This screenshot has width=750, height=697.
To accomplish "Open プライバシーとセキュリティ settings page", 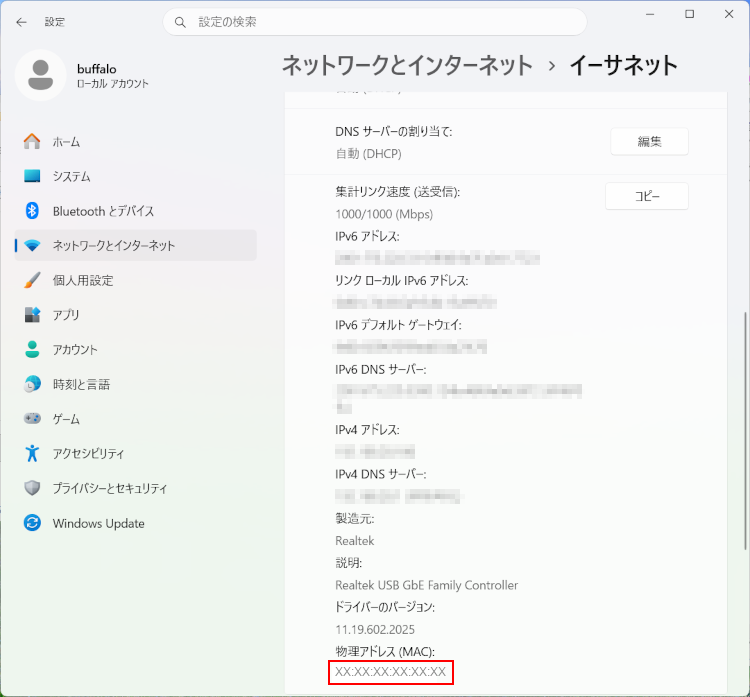I will pos(136,488).
